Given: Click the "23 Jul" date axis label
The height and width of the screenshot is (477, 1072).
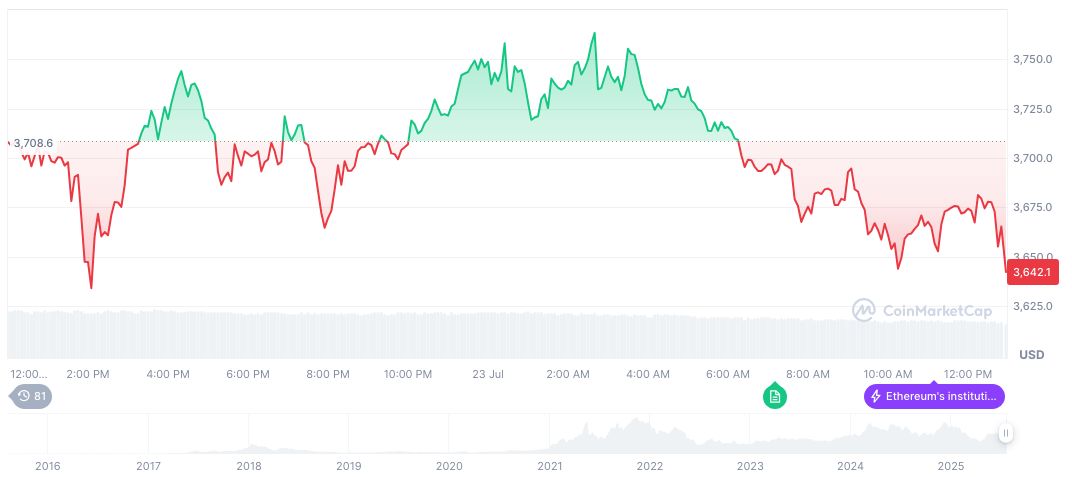Looking at the screenshot, I should pos(488,374).
